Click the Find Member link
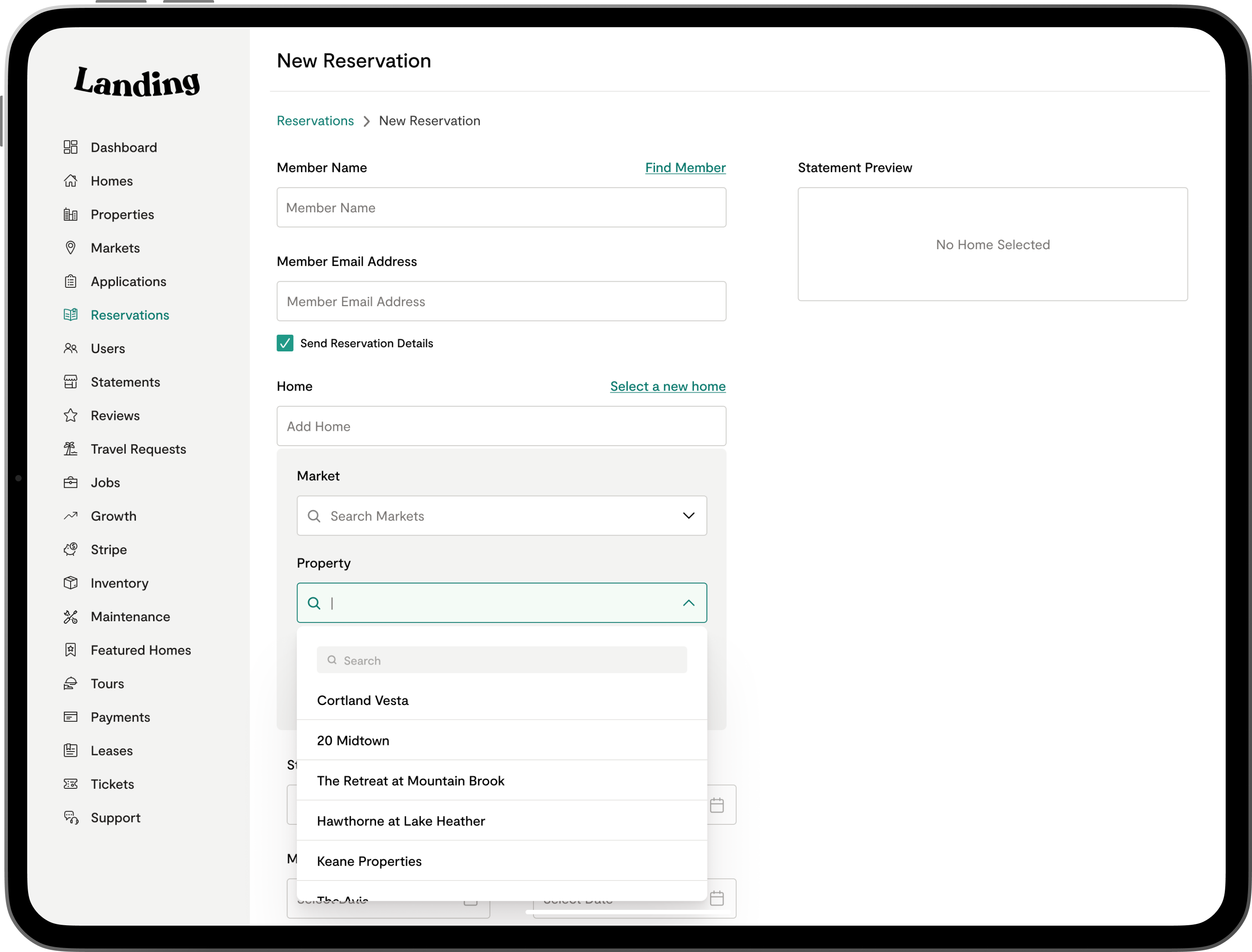1252x952 pixels. pos(685,168)
